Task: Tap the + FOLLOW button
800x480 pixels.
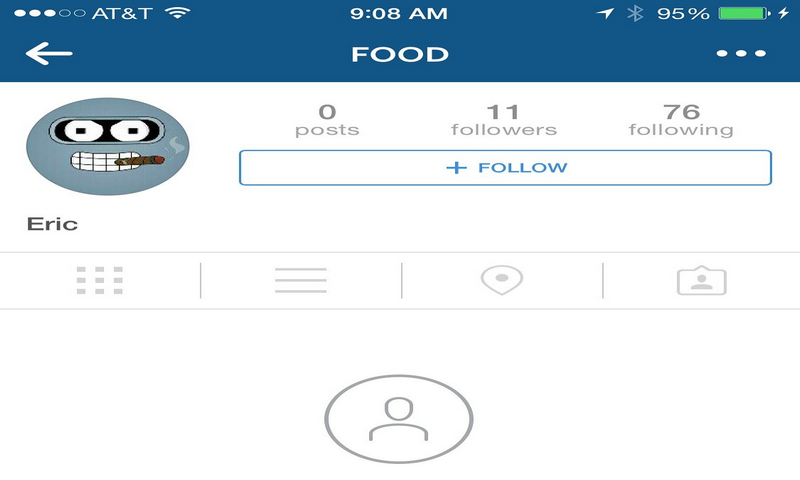Action: (505, 167)
